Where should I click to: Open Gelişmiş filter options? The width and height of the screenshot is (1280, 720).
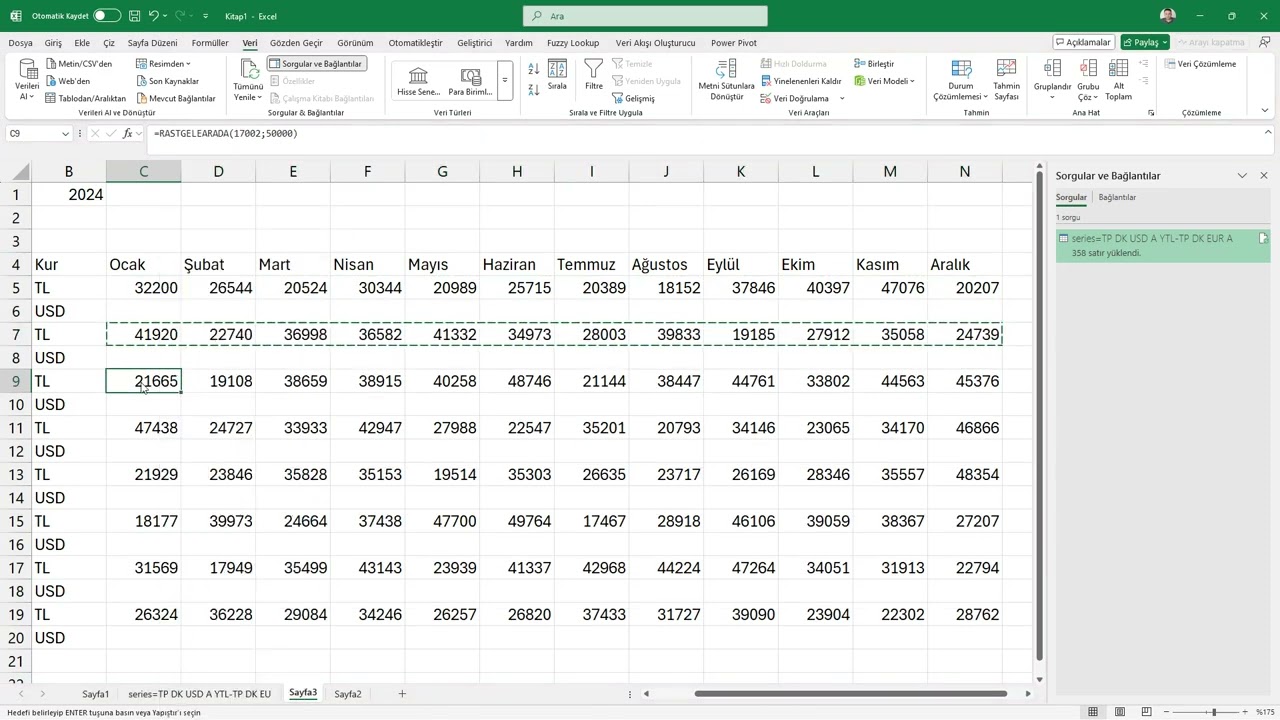click(633, 98)
